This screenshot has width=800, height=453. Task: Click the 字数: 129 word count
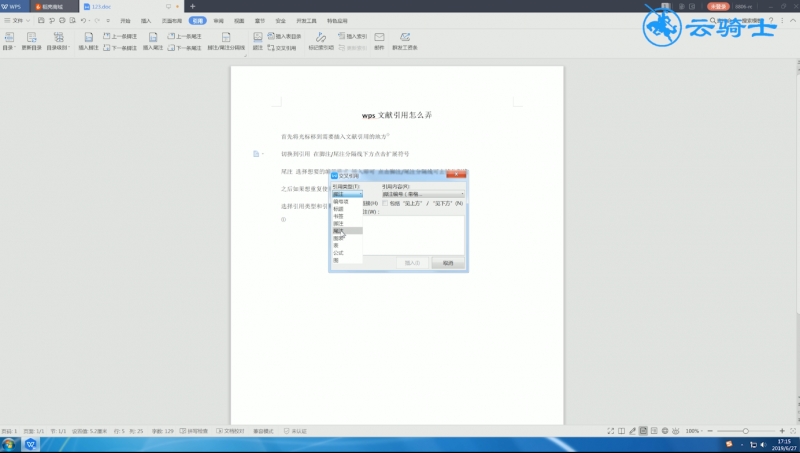[163, 431]
